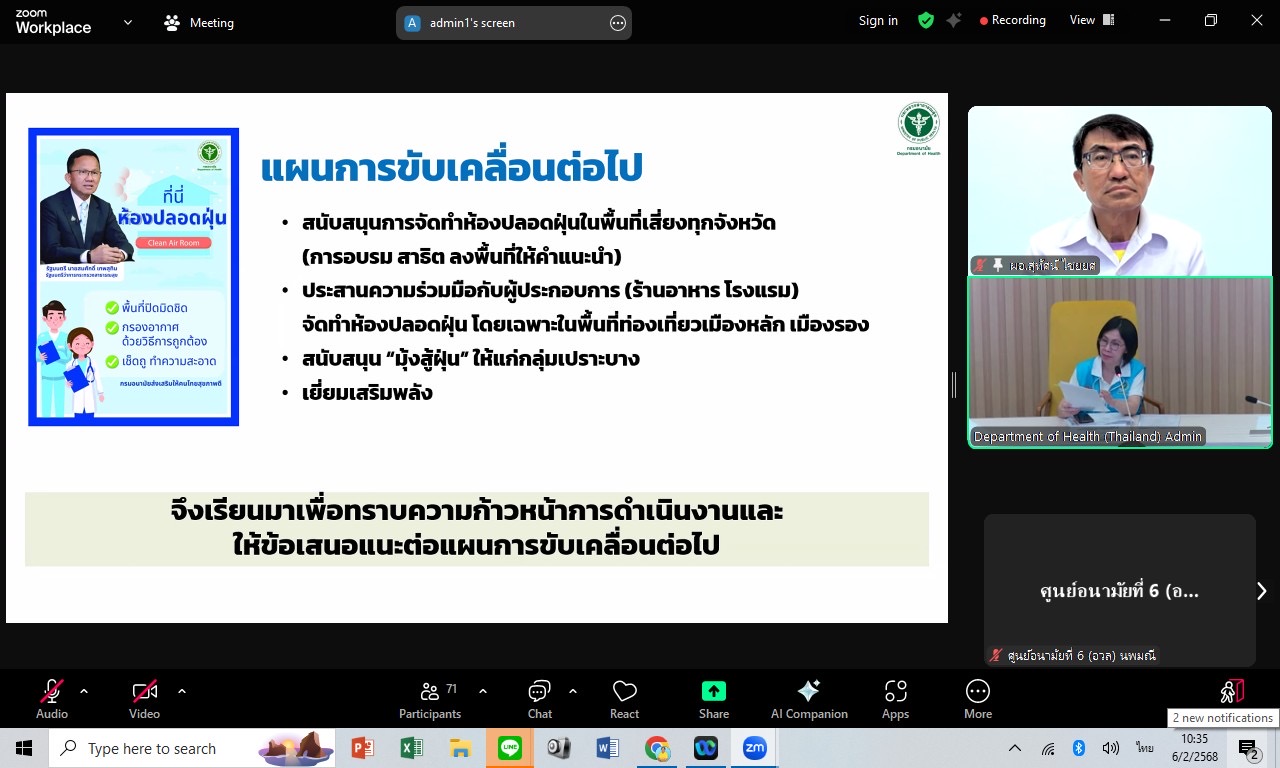This screenshot has height=768, width=1280.
Task: Click the green Share screen button
Action: coord(714,699)
